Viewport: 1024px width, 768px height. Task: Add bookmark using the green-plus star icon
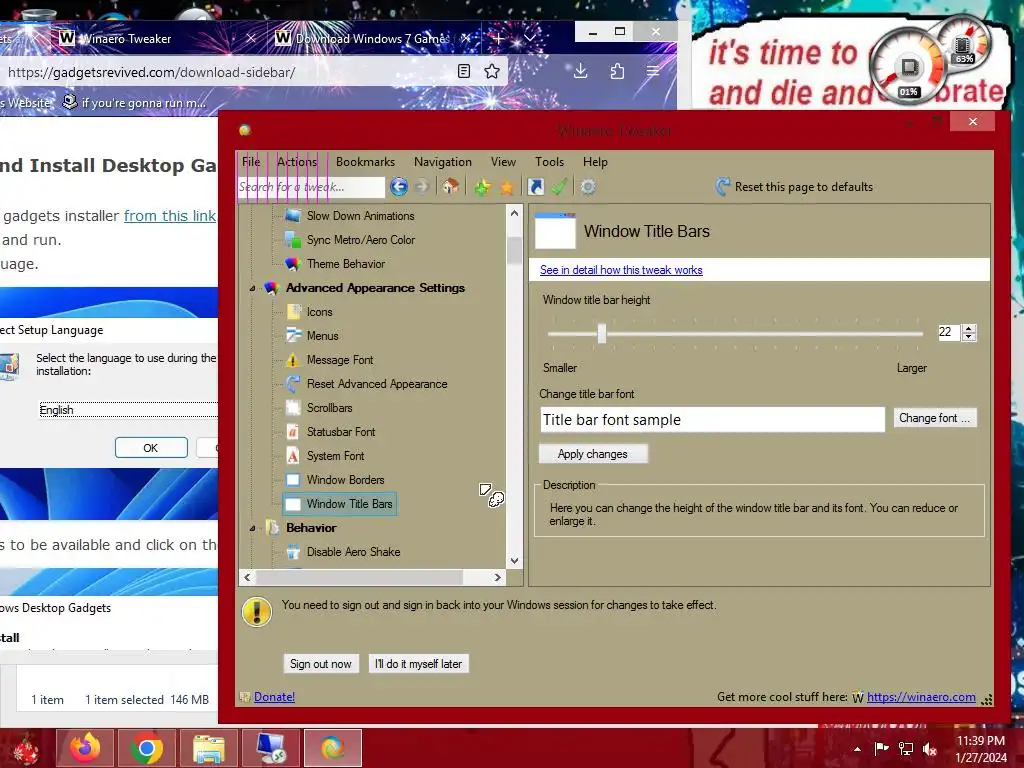click(x=483, y=187)
